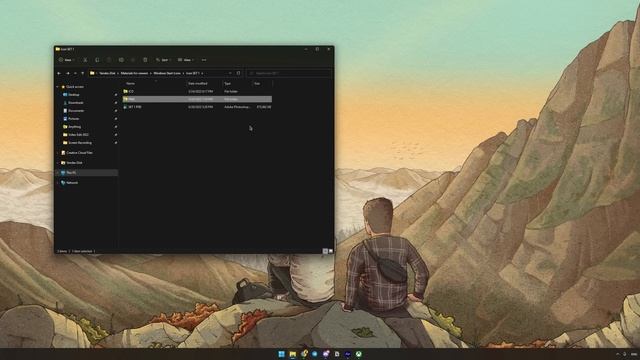Click the Rename icon in Explorer toolbar
This screenshot has width=640, height=360.
tap(121, 60)
